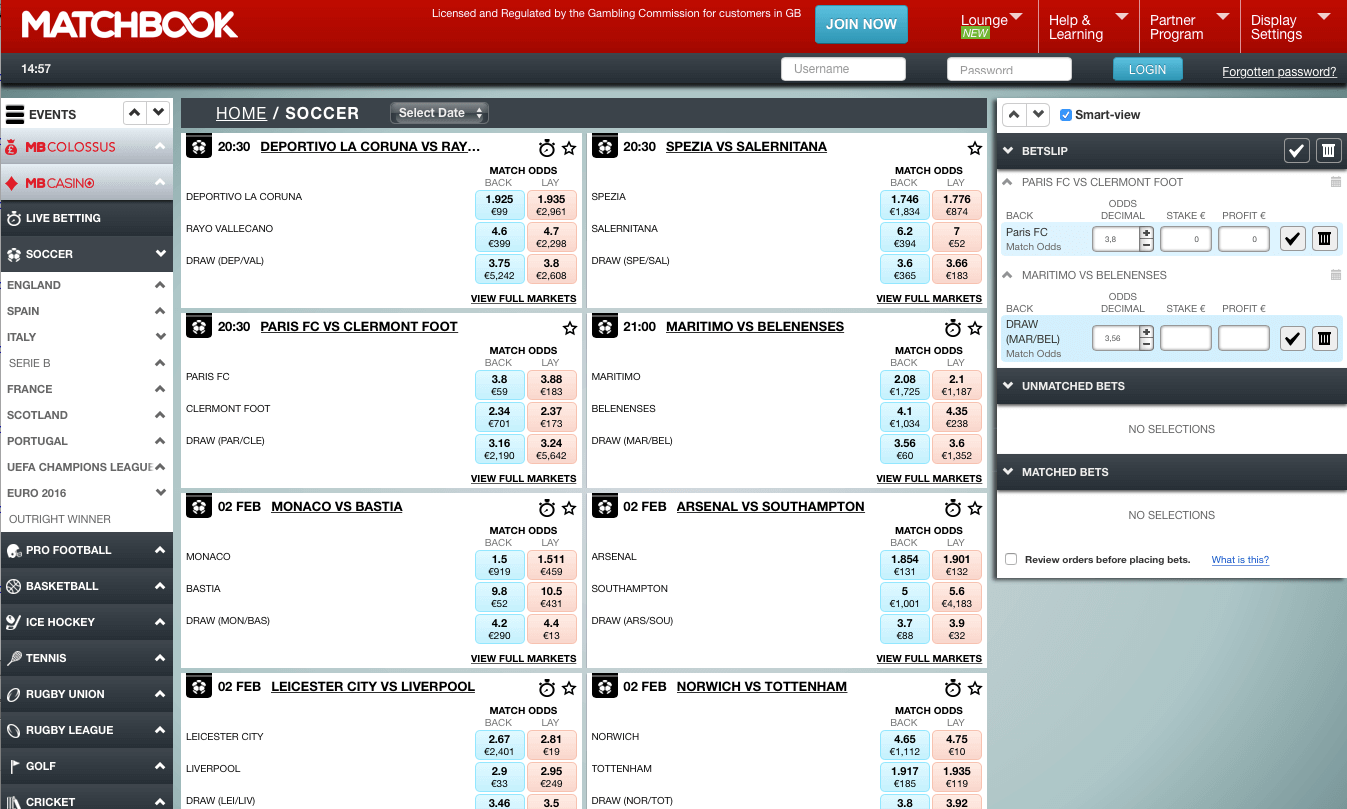The width and height of the screenshot is (1347, 809).
Task: Confirm the Draw (MAR/BEL) bet checkmark
Action: coord(1293,338)
